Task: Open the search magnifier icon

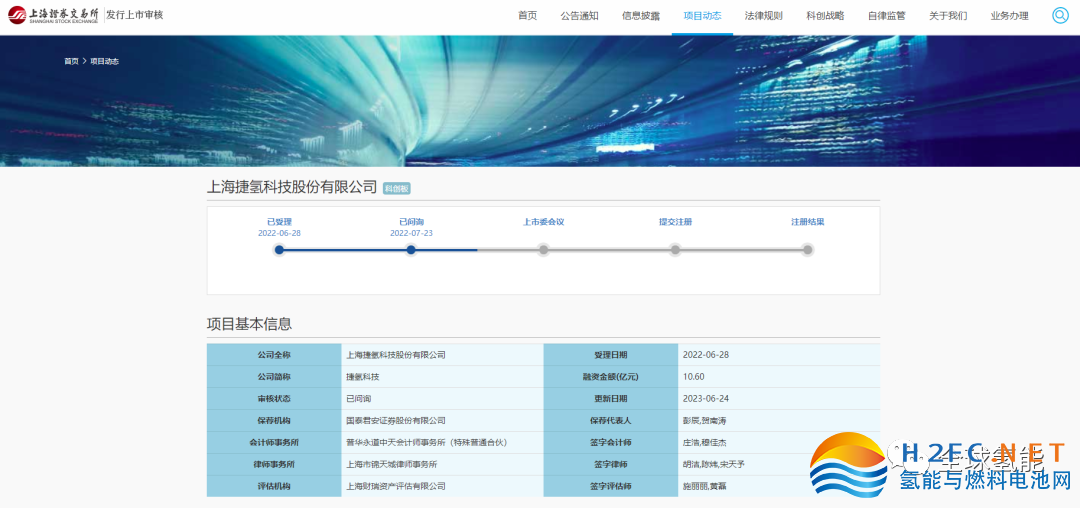Action: (x=1060, y=15)
